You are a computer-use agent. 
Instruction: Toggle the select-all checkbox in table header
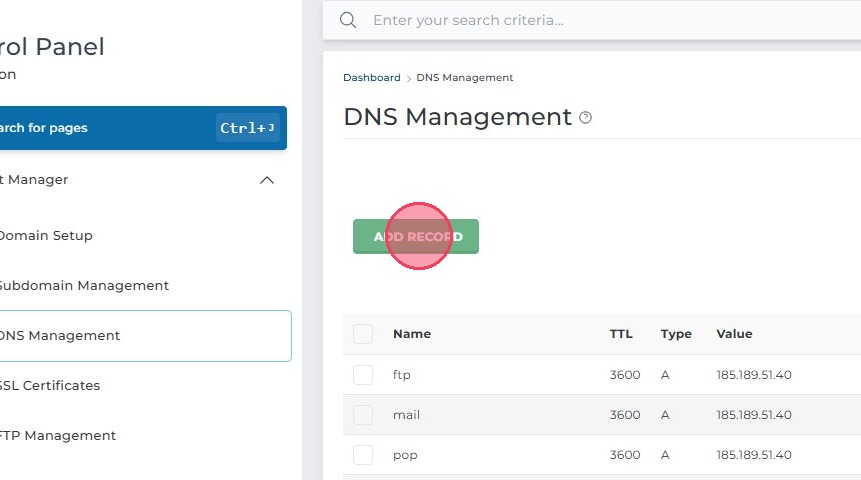click(363, 334)
